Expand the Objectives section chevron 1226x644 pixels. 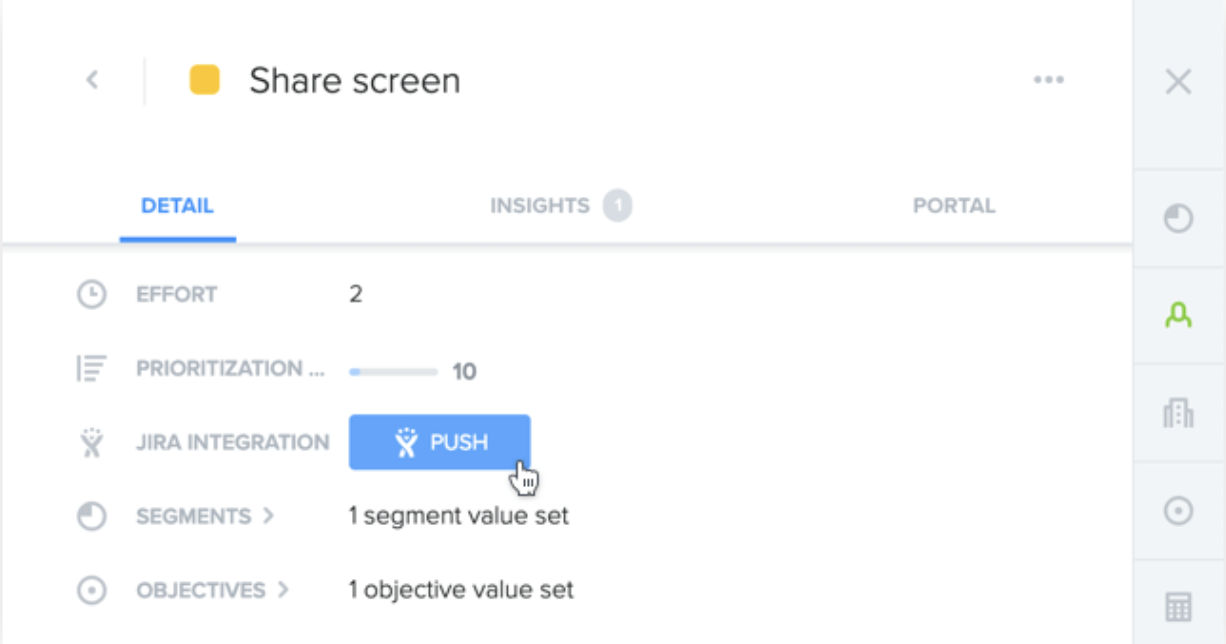(x=283, y=590)
